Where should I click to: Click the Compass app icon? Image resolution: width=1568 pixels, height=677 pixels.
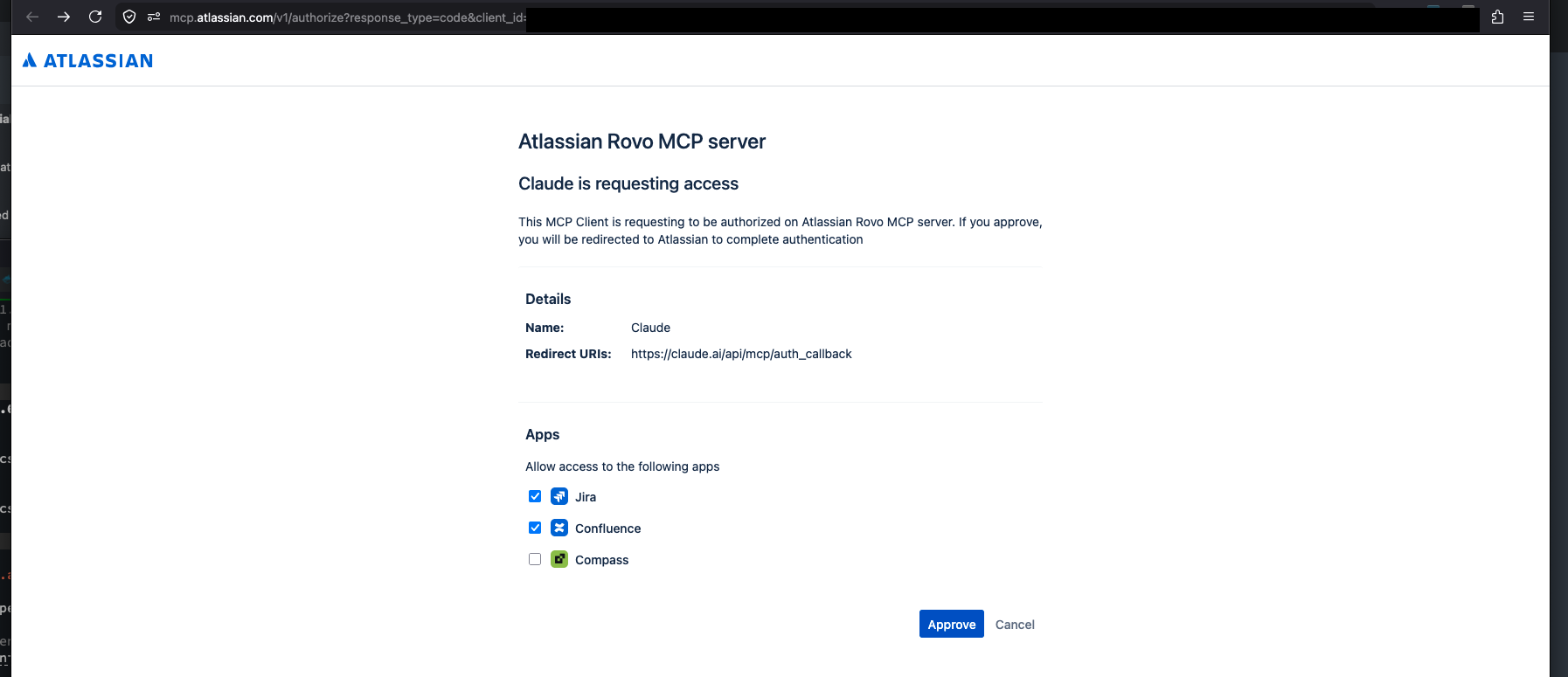pos(559,559)
